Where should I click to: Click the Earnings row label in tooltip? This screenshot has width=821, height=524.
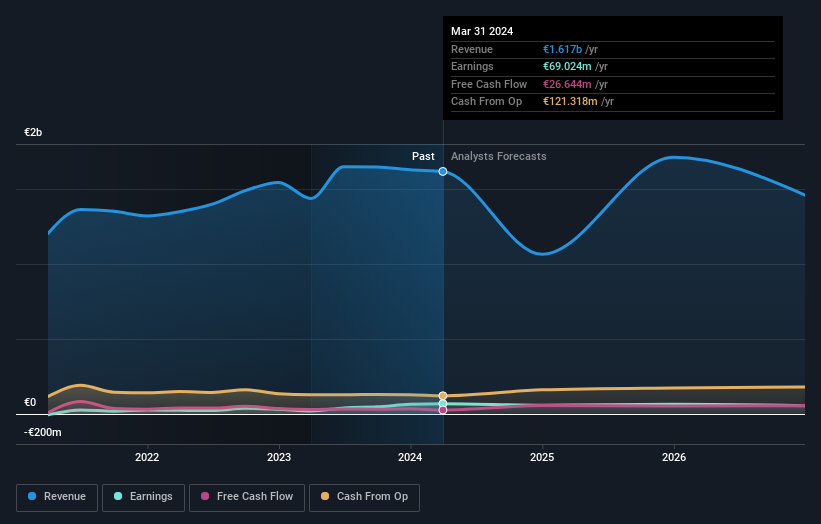[472, 66]
